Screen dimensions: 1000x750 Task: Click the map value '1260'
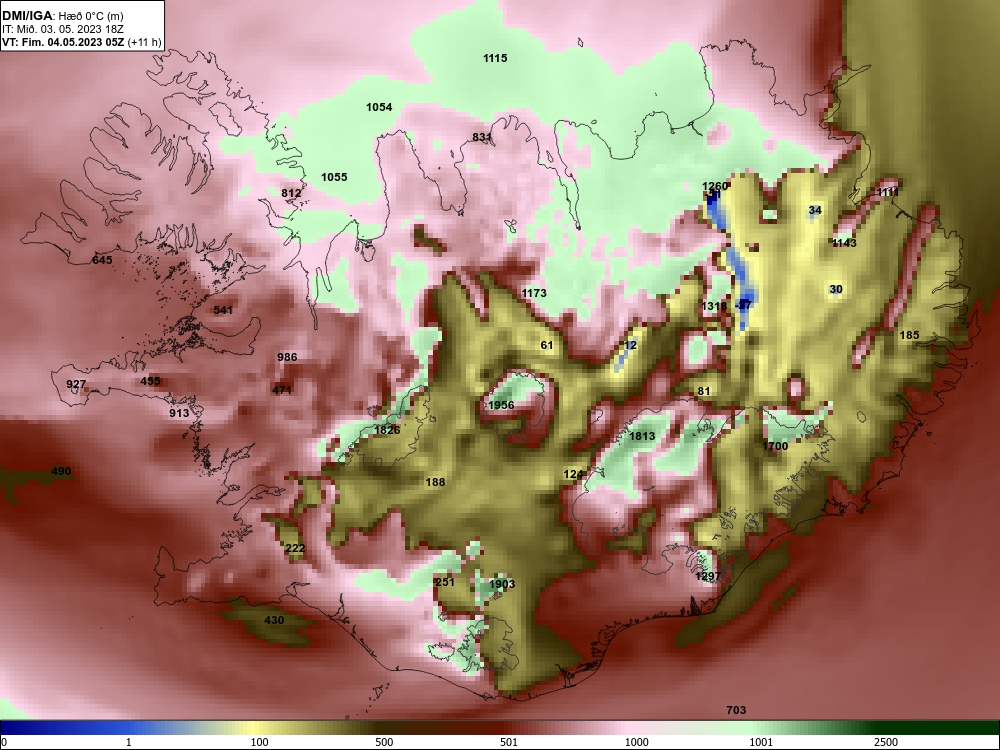pos(715,186)
